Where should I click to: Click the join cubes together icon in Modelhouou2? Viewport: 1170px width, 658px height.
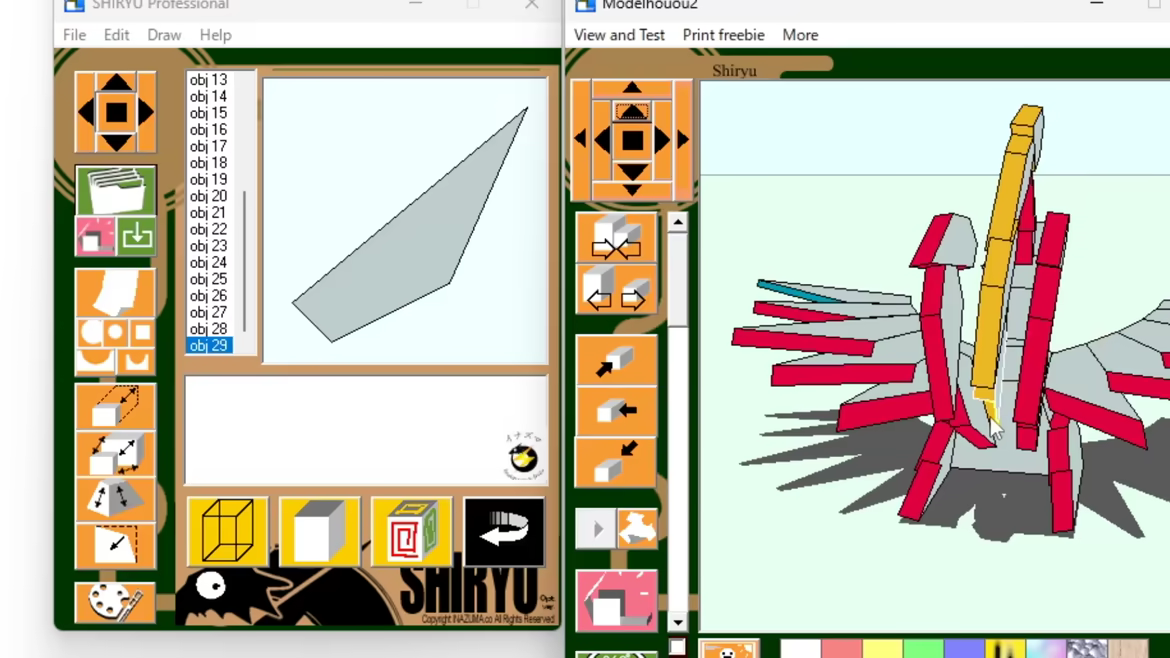pyautogui.click(x=616, y=238)
